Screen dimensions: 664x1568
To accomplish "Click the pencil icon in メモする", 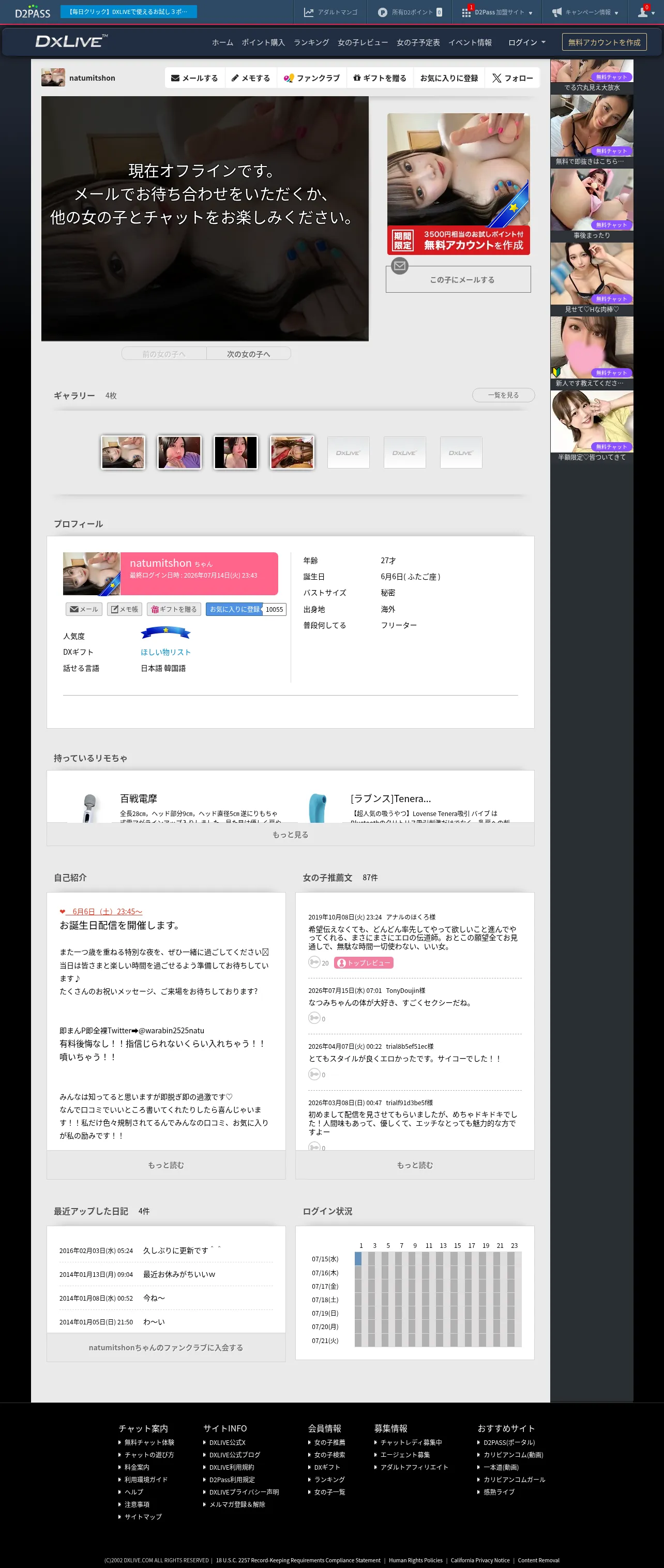I will coord(235,78).
